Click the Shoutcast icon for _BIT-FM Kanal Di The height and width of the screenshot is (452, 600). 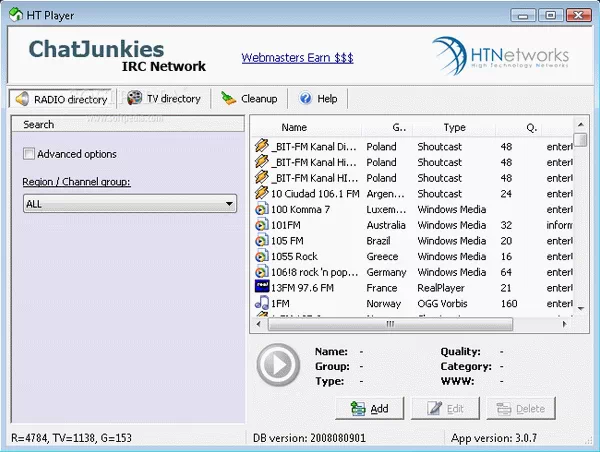(262, 146)
